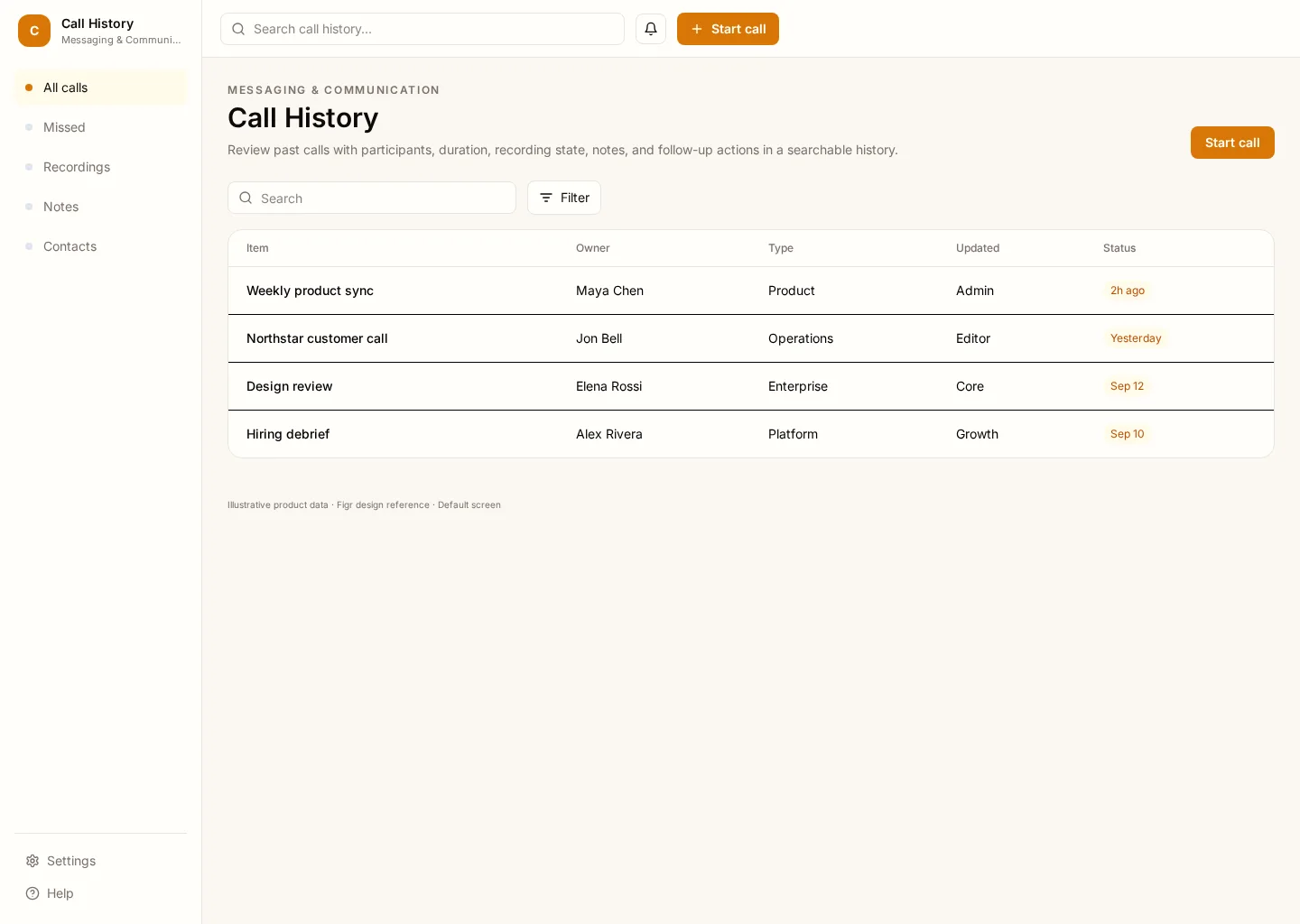1300x924 pixels.
Task: Sort by Status column header
Action: 1119,248
